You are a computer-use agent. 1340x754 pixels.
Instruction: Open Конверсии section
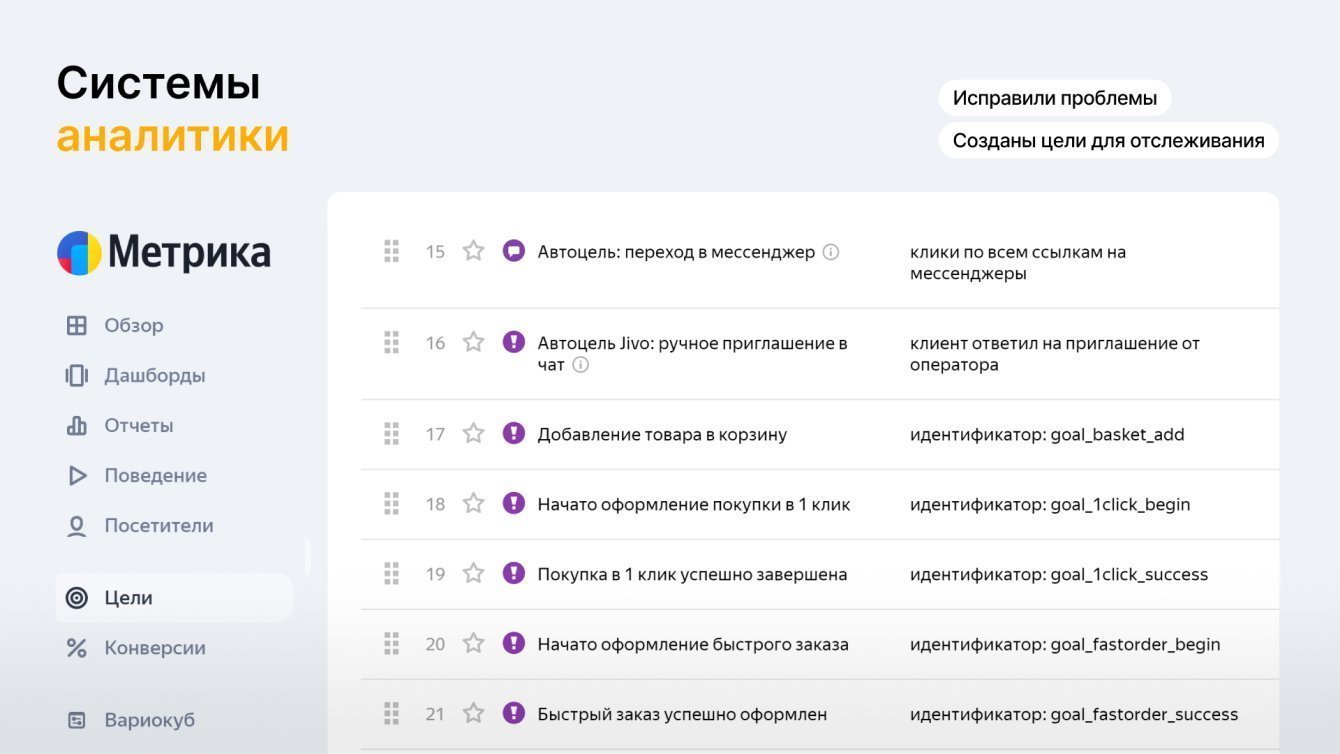click(x=154, y=648)
